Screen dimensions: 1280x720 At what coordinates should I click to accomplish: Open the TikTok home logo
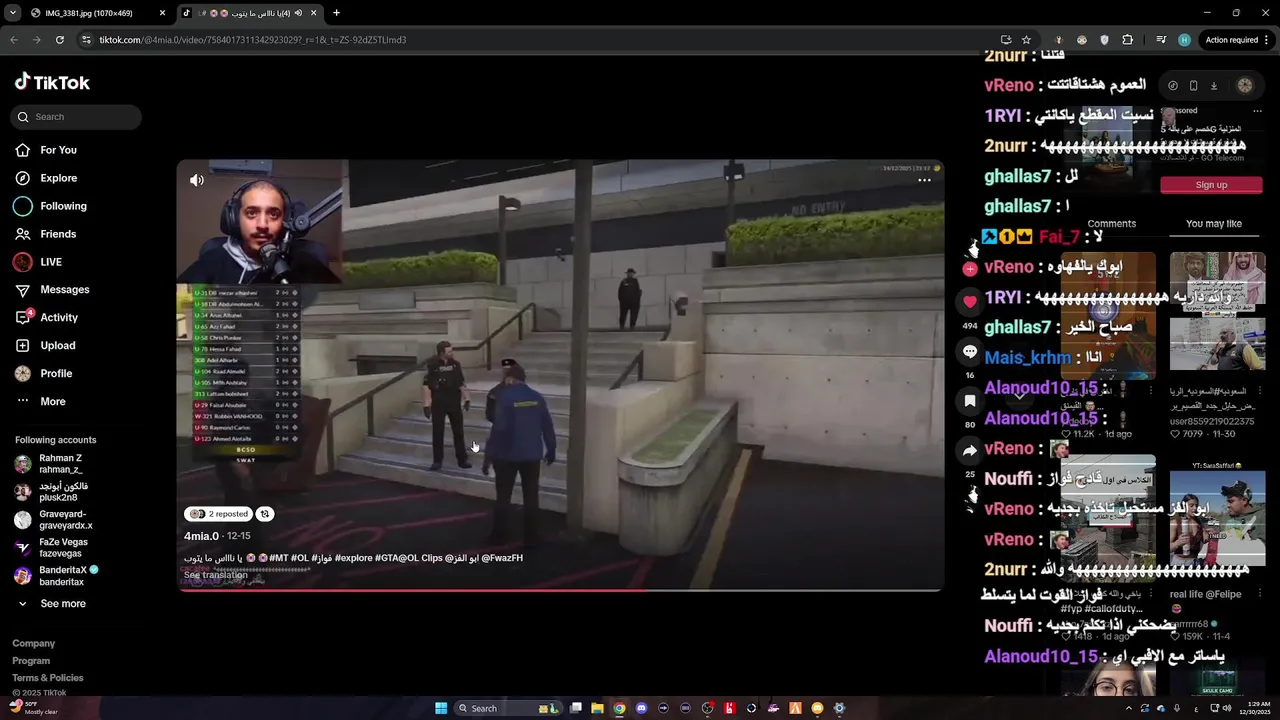tap(52, 83)
